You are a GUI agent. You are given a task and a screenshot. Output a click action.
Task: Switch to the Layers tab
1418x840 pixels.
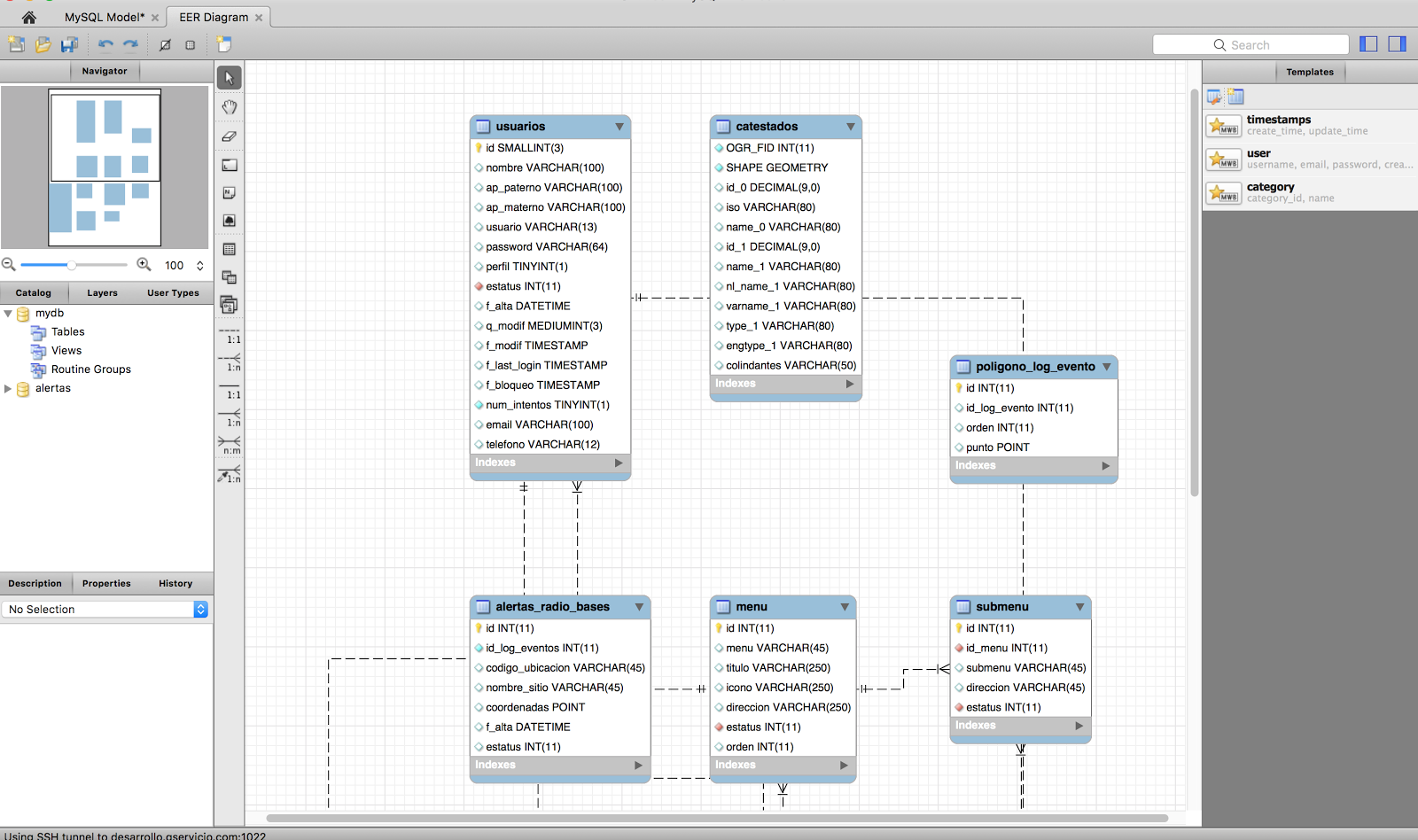point(101,292)
